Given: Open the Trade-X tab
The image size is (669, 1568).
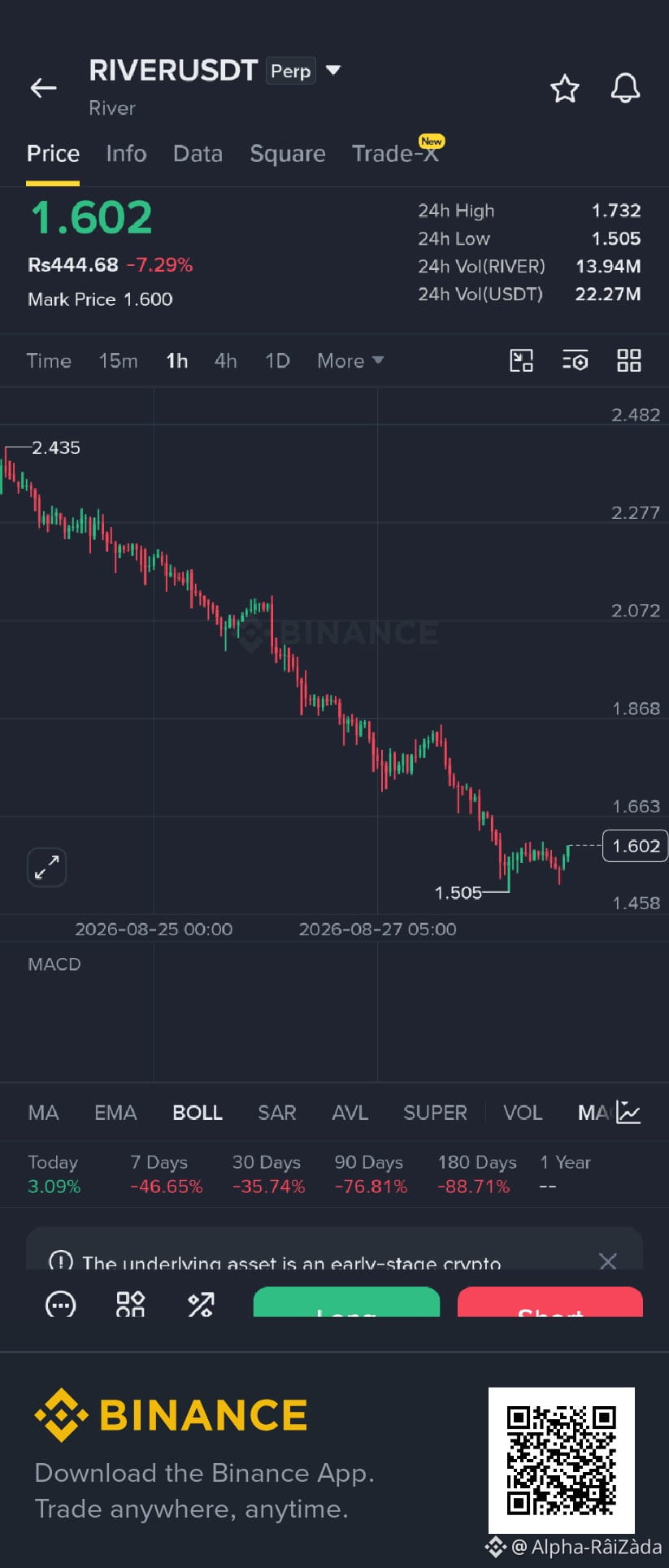Looking at the screenshot, I should coord(395,154).
